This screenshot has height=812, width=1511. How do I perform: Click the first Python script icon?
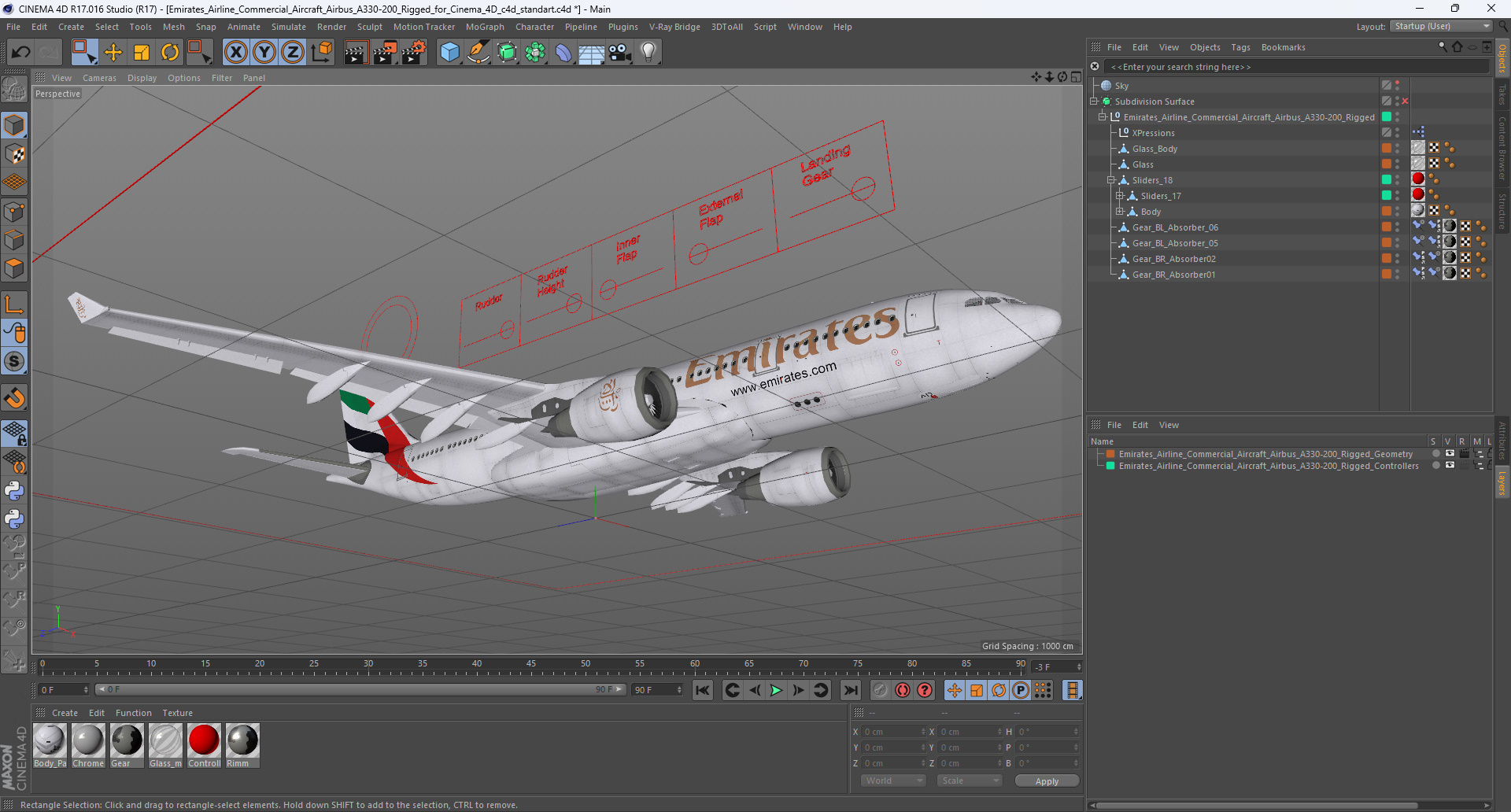click(14, 491)
